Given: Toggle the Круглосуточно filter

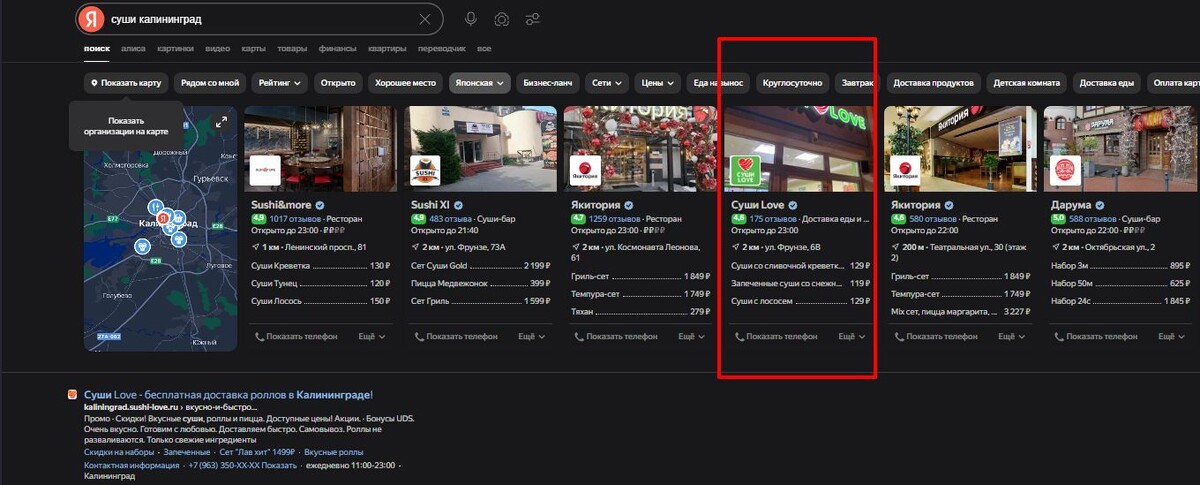Looking at the screenshot, I should pyautogui.click(x=792, y=83).
